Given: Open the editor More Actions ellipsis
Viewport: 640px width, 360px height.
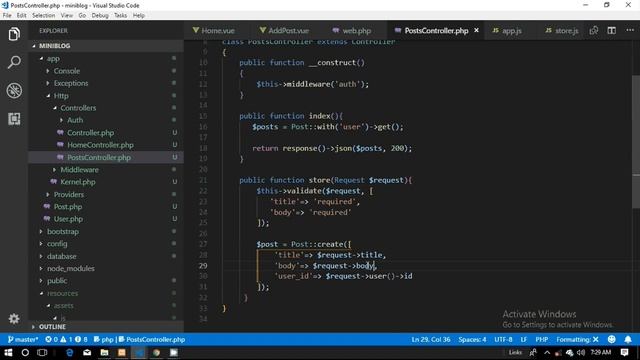Looking at the screenshot, I should (630, 31).
